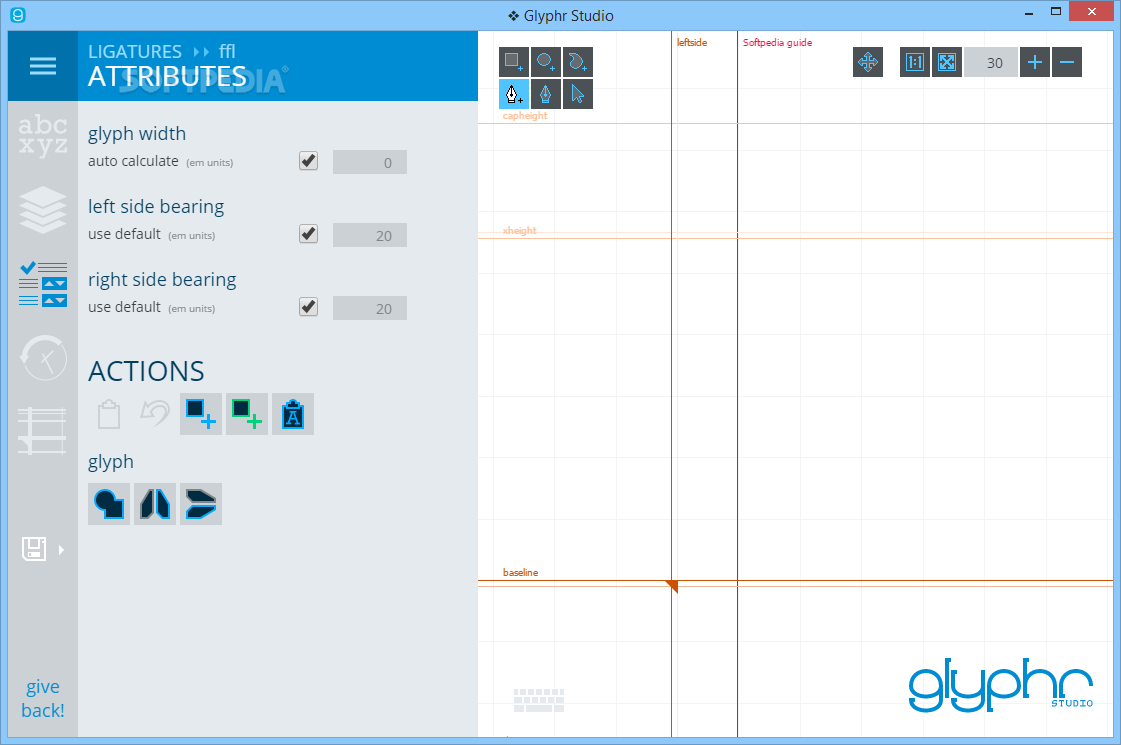
Task: Maximize the Glyphr Studio window
Action: (1055, 11)
